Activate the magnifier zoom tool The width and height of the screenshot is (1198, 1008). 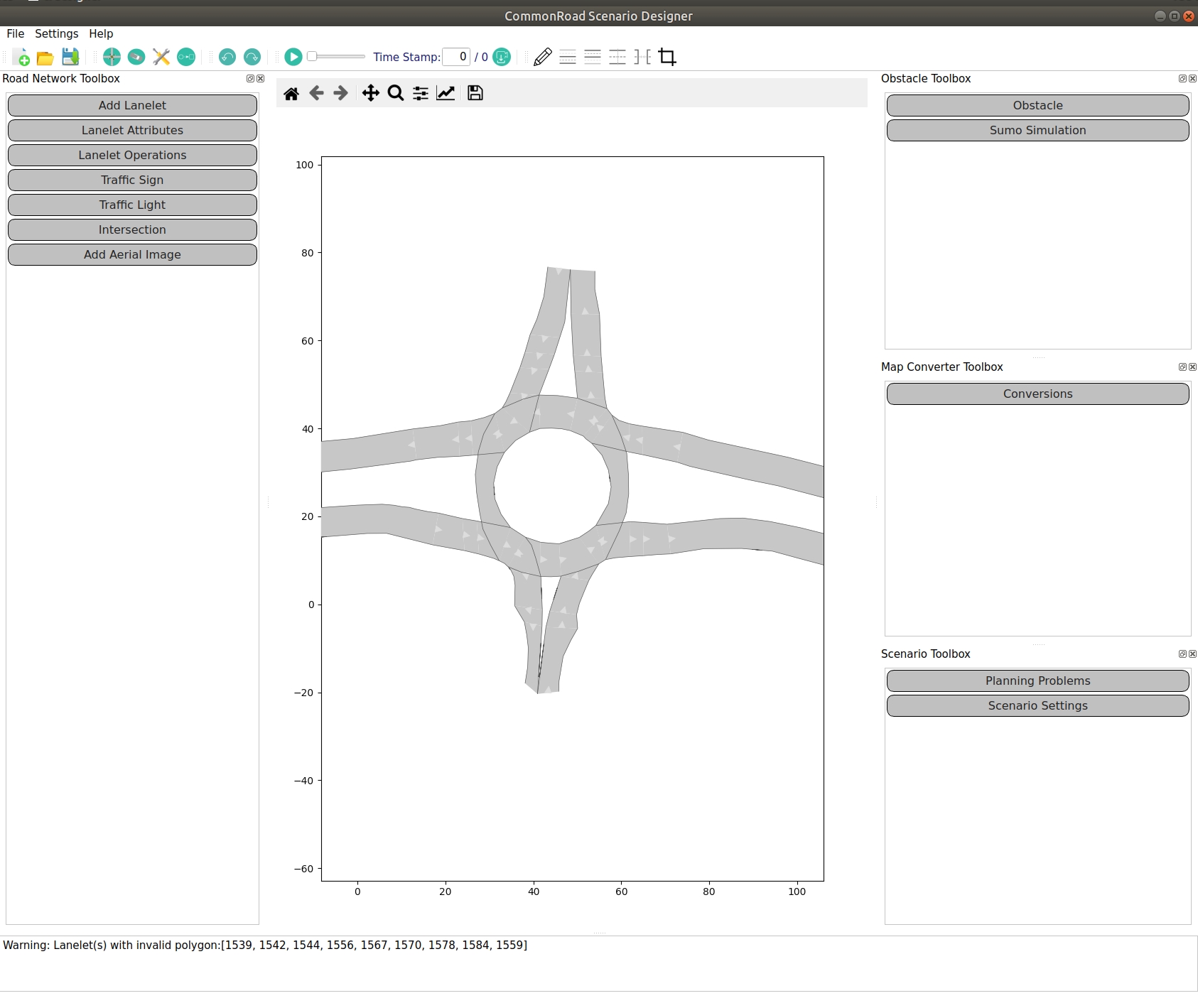[x=396, y=93]
